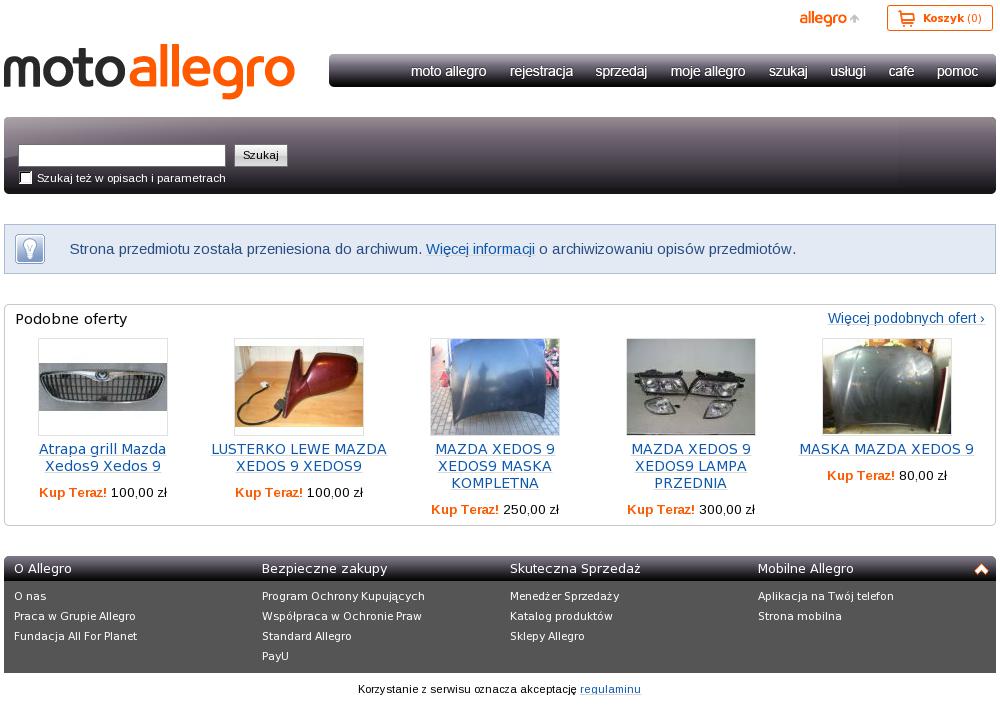The width and height of the screenshot is (1000, 709).
Task: Click the shopping cart icon in Koszyk
Action: pyautogui.click(x=906, y=18)
